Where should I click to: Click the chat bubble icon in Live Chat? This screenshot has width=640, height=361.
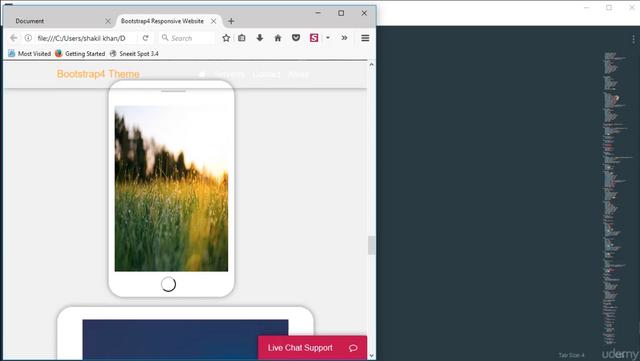pos(353,348)
